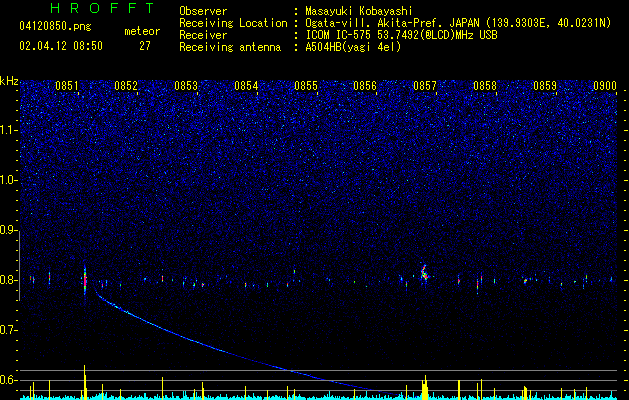
Task: Click the HROFFT title text
Action: (102, 8)
